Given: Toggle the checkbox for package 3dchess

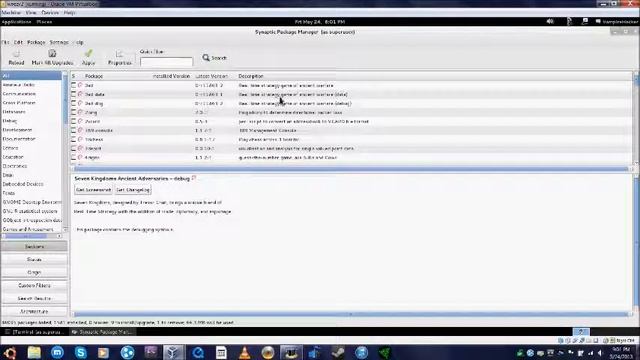Looking at the screenshot, I should click(73, 139).
